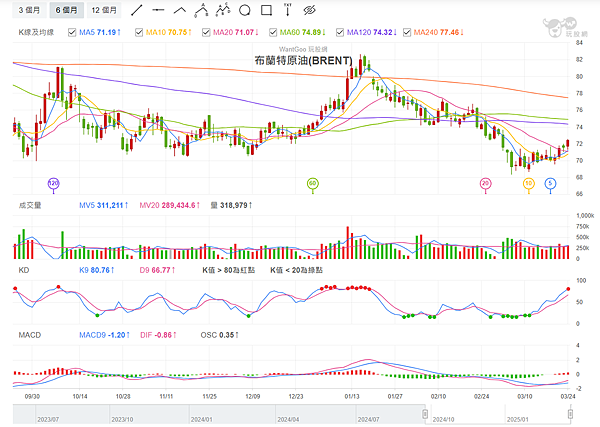
Task: Click the MA240 77.46 label
Action: pyautogui.click(x=439, y=33)
